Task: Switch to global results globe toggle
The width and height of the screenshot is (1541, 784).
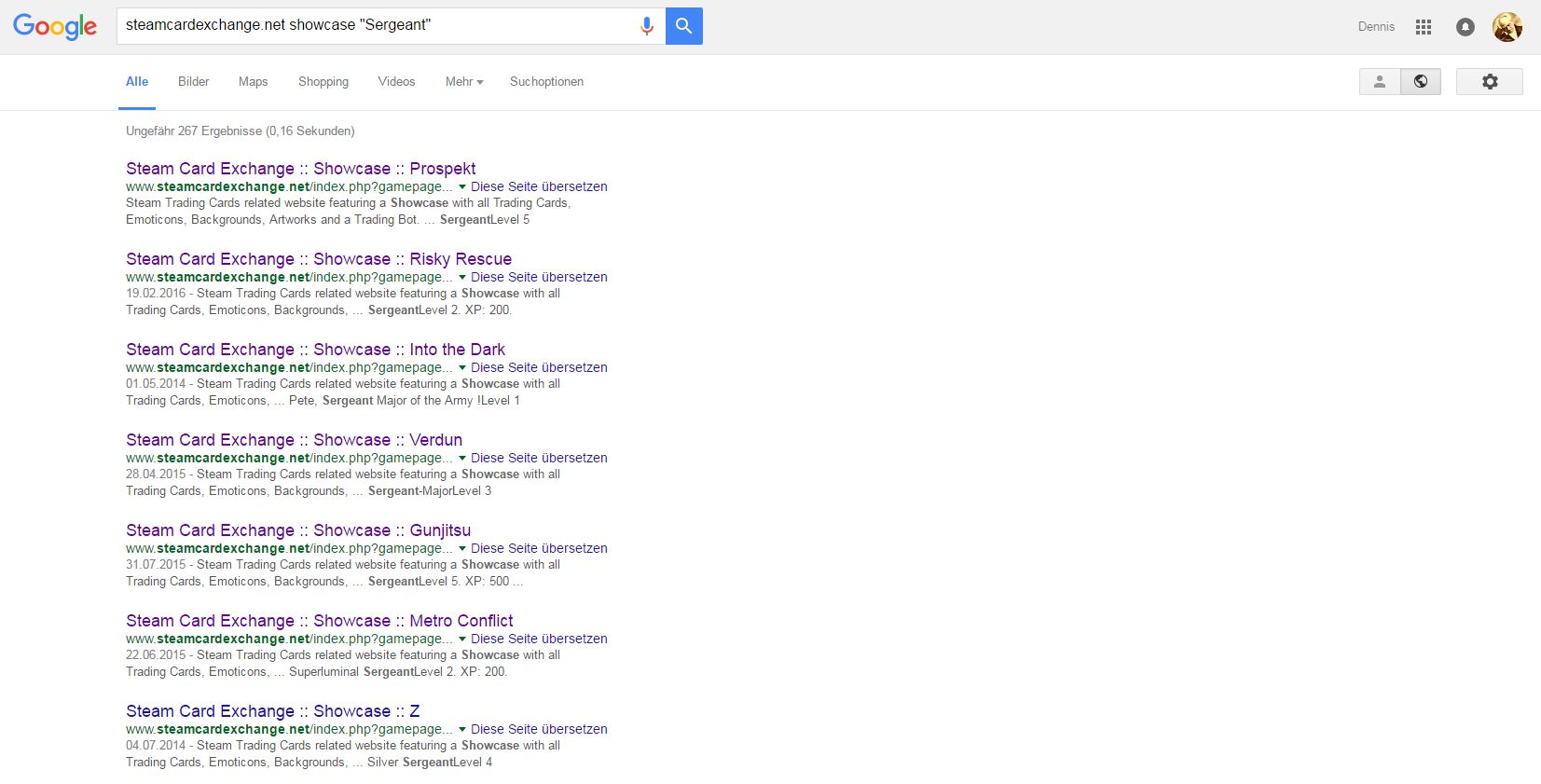Action: tap(1421, 82)
